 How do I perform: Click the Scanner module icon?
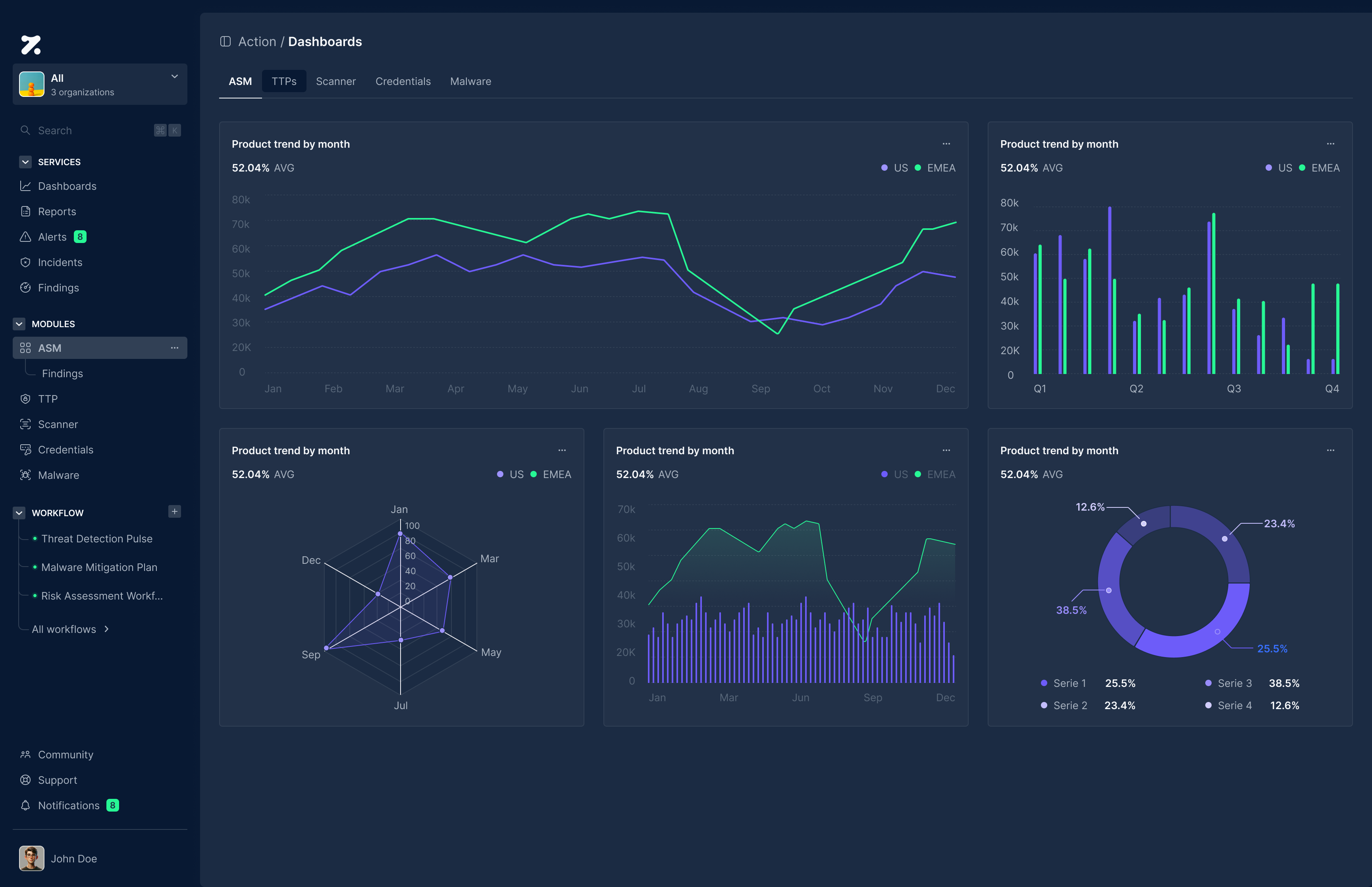pyautogui.click(x=25, y=424)
